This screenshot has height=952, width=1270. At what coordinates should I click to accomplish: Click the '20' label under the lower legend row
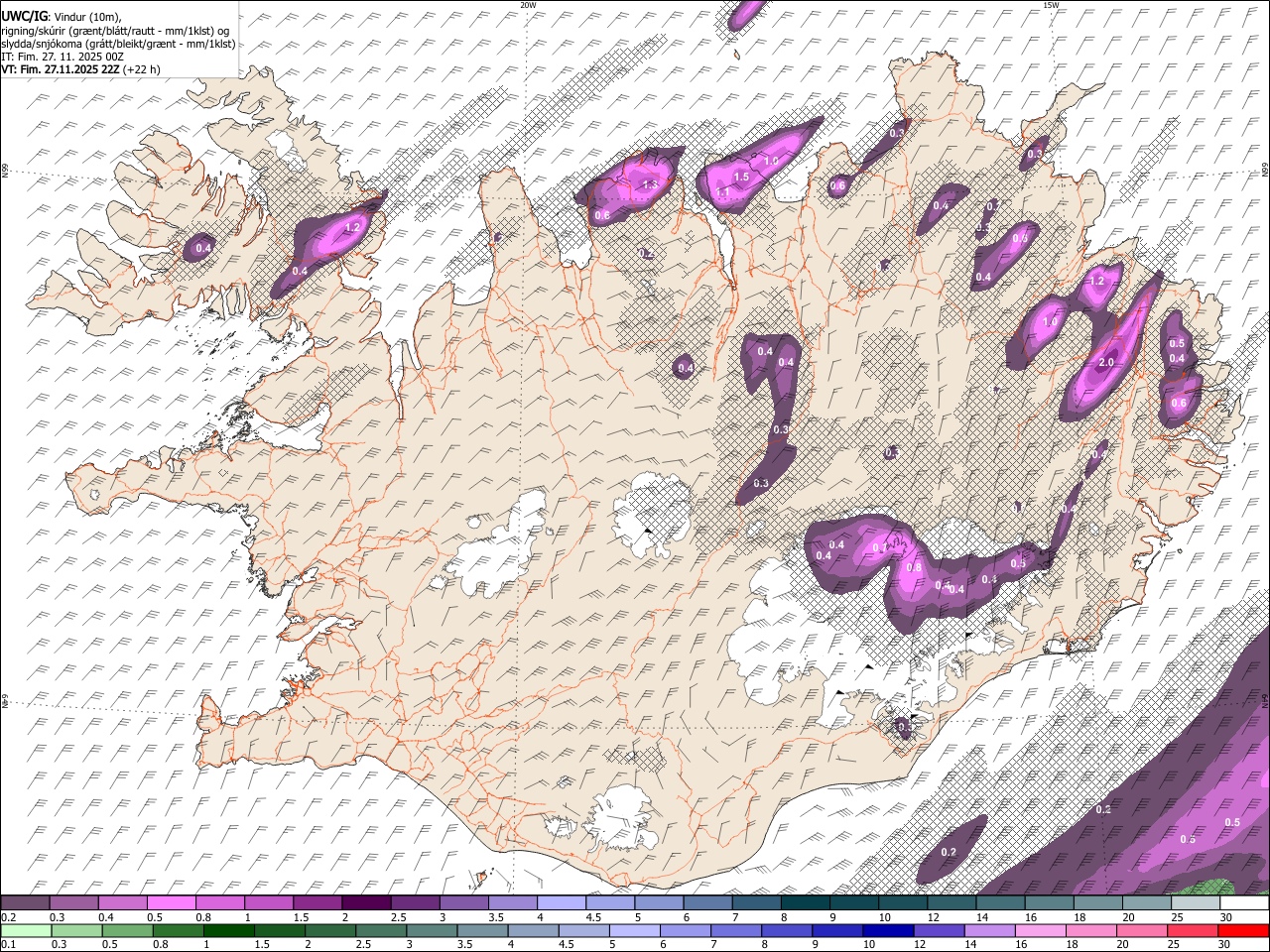click(1123, 944)
